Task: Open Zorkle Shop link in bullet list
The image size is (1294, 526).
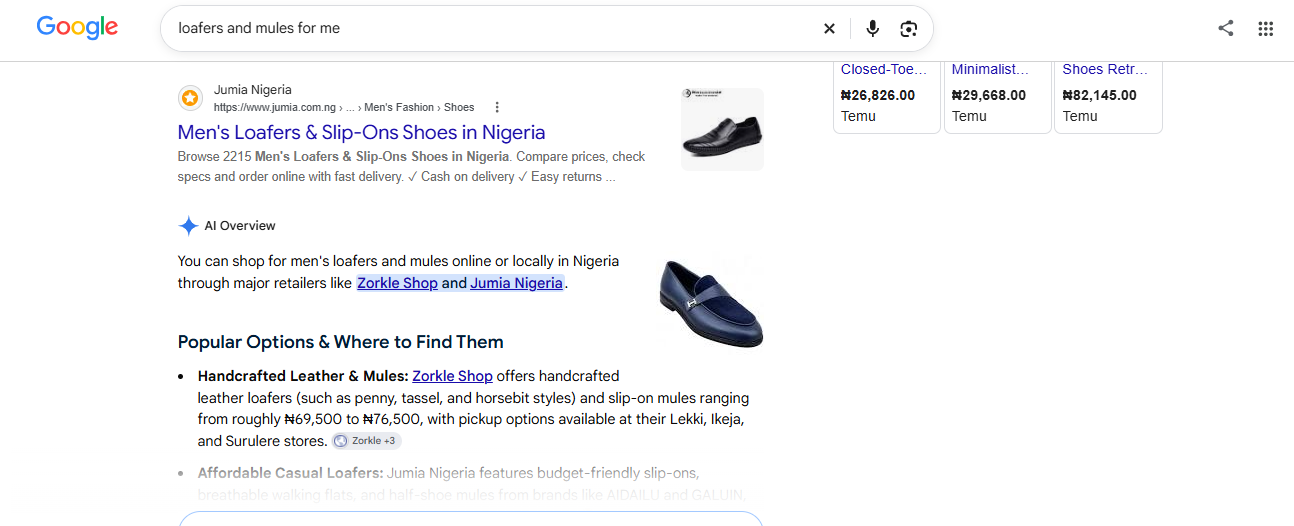Action: [x=452, y=376]
